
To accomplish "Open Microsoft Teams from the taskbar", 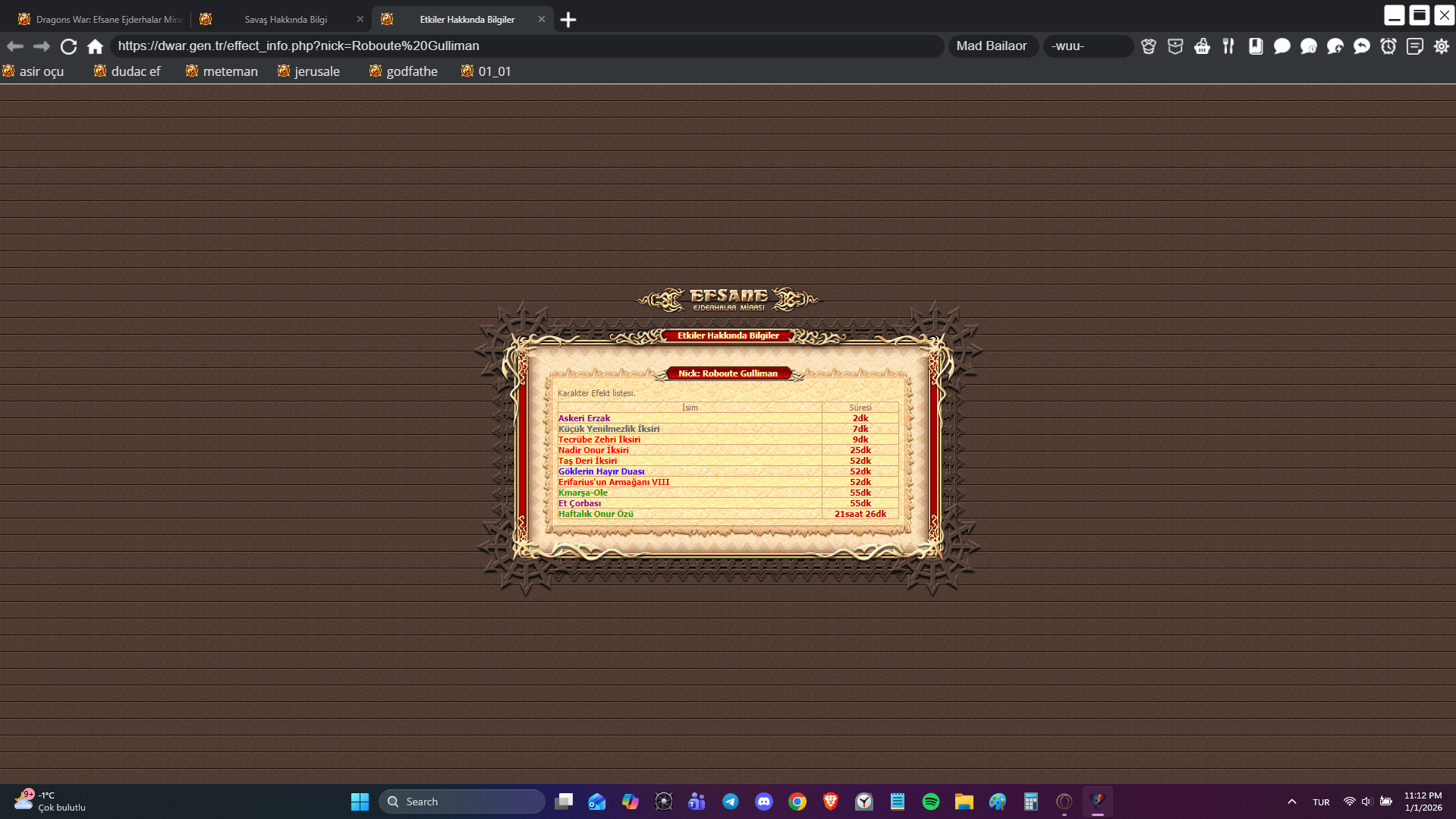I will tap(697, 802).
